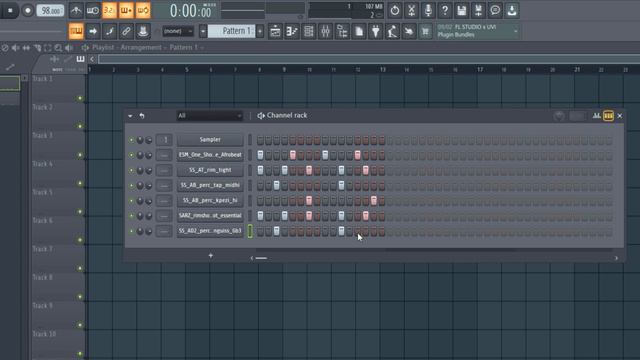
Task: Toggle the 3.2 countdown before recording
Action: (109, 11)
